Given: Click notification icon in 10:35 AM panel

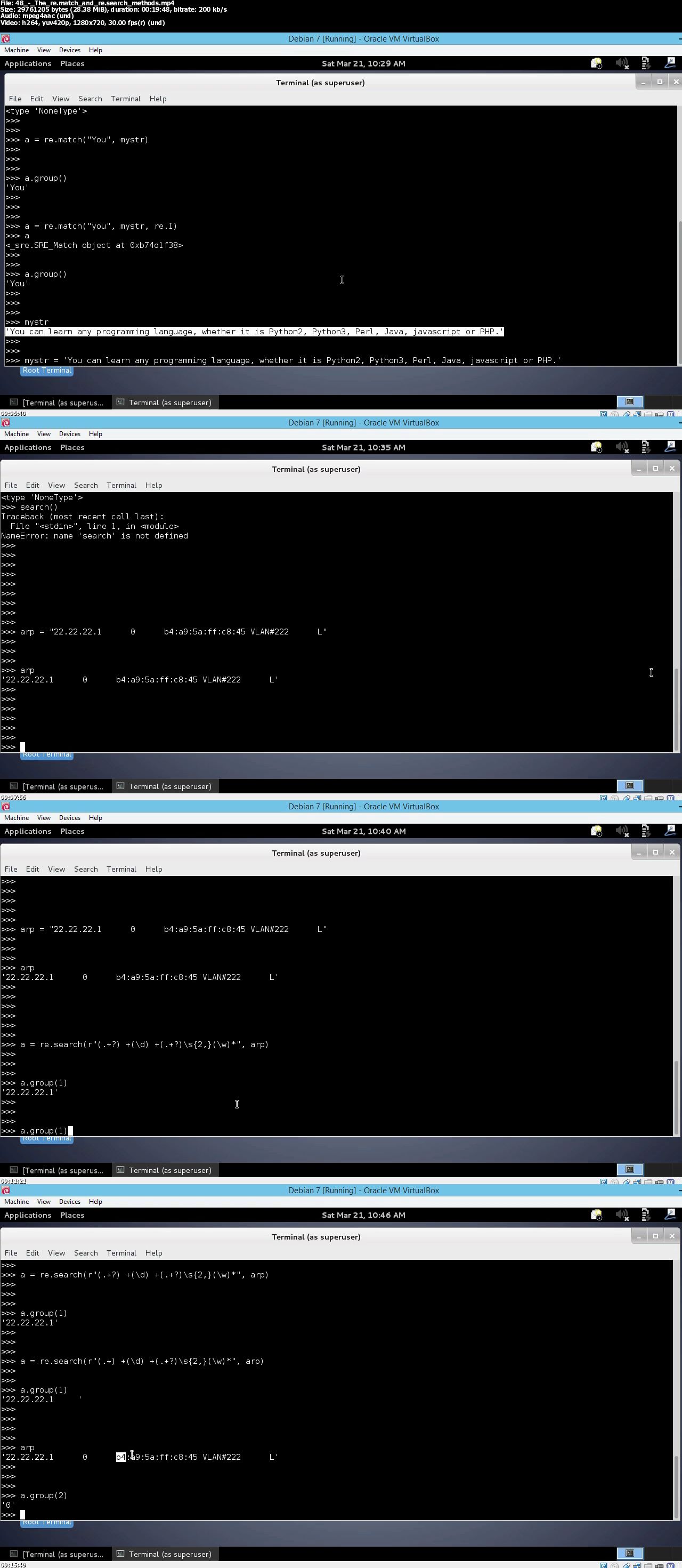Looking at the screenshot, I should tap(596, 447).
